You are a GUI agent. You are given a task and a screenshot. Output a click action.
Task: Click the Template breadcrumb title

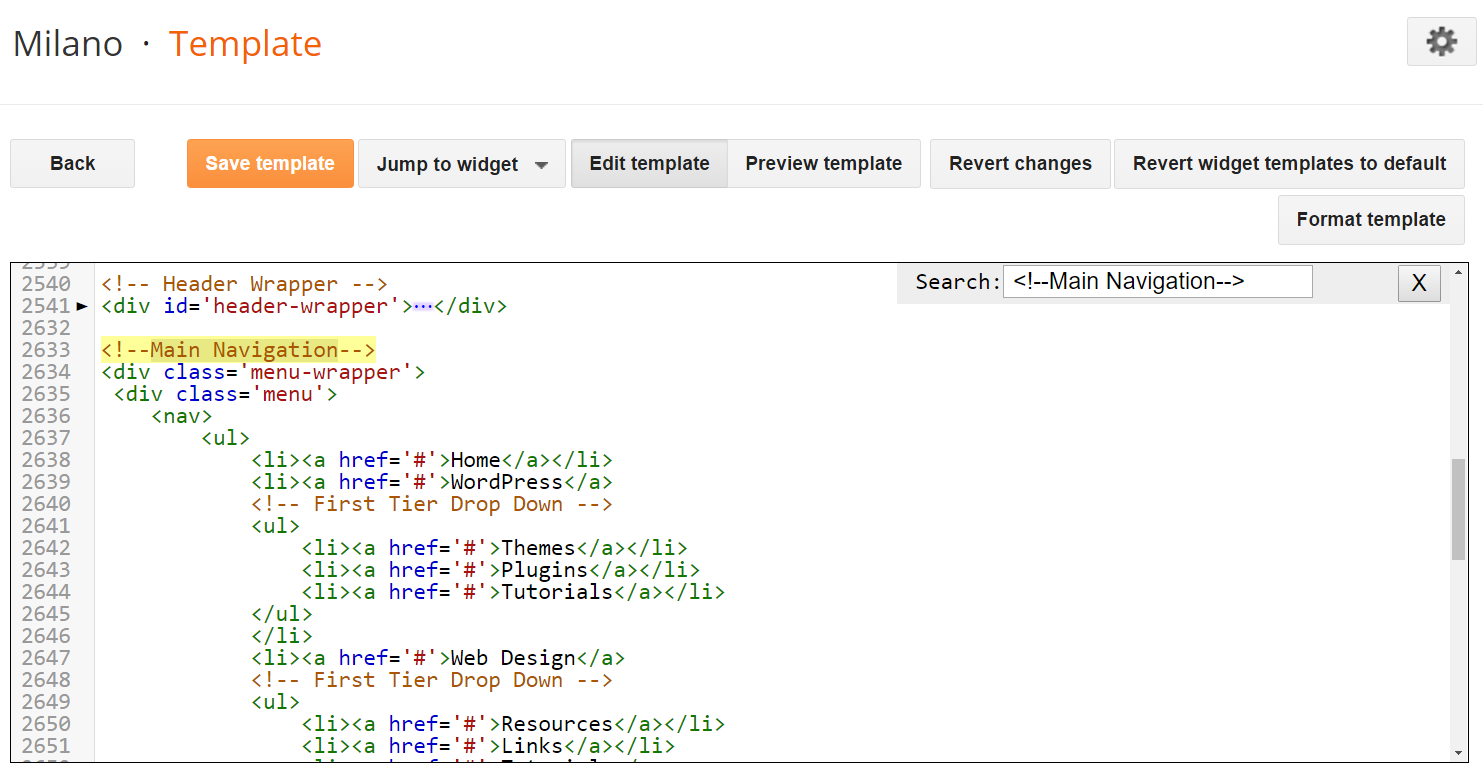245,44
